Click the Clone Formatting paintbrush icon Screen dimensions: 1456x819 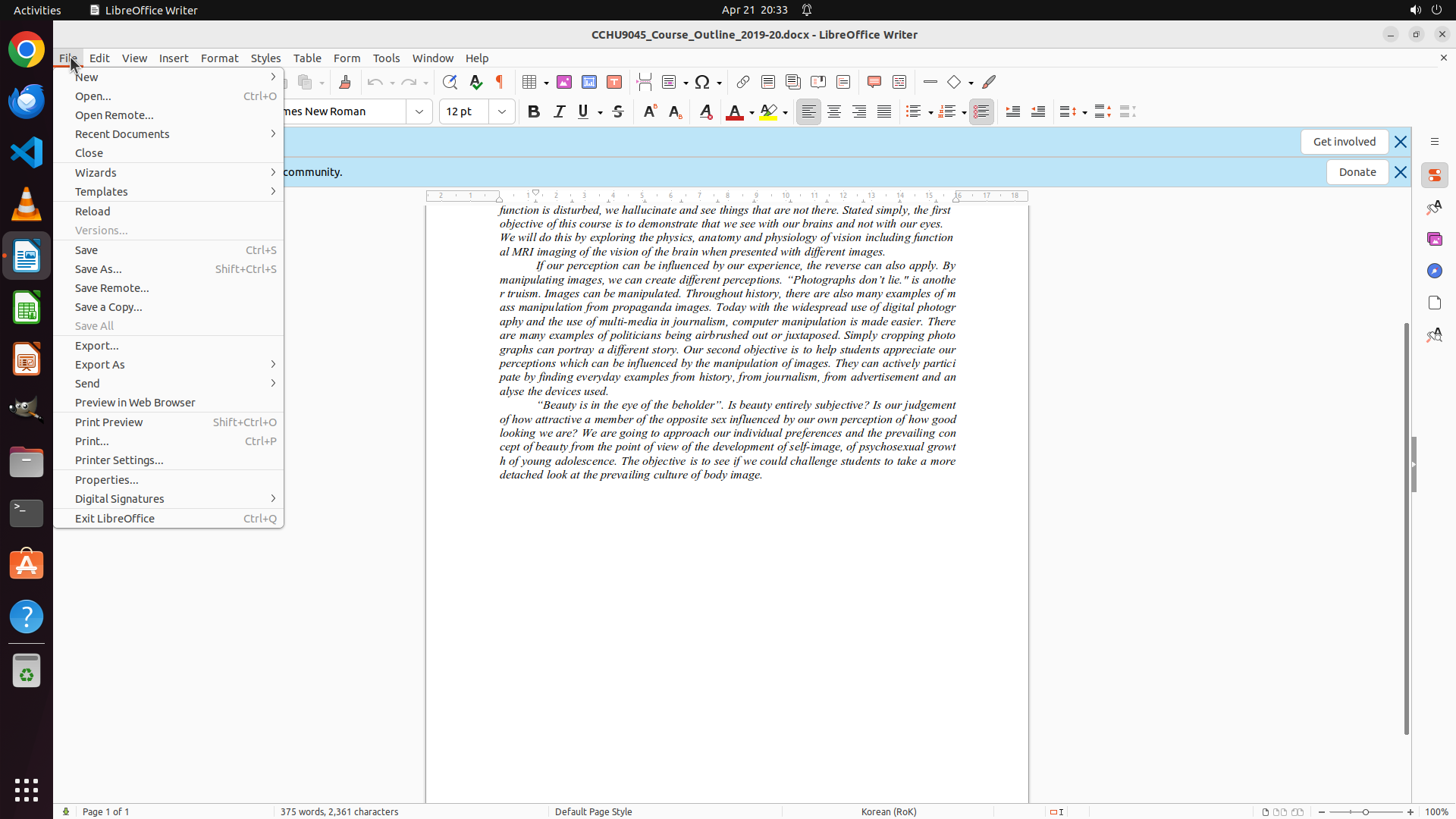point(345,82)
